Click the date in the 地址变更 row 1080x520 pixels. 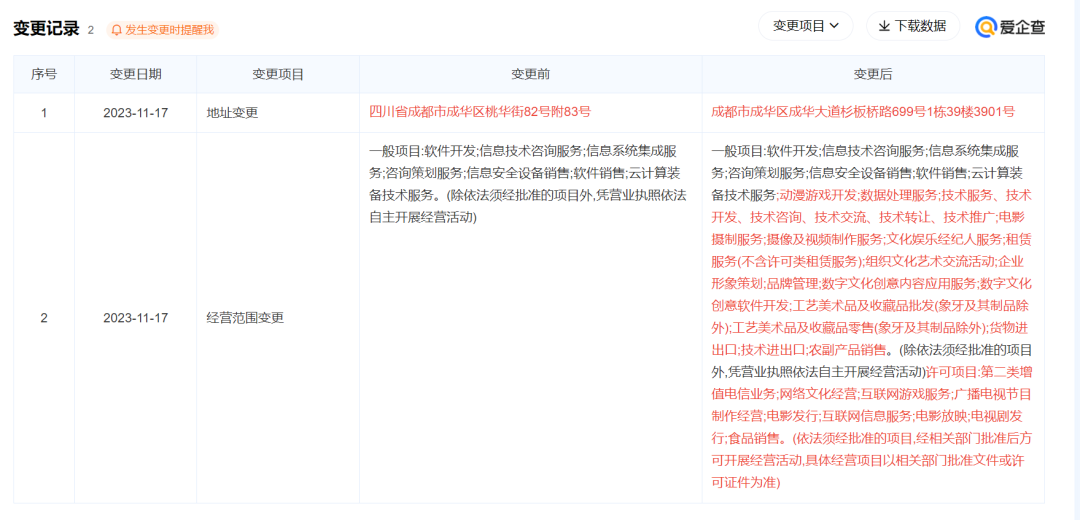click(136, 113)
